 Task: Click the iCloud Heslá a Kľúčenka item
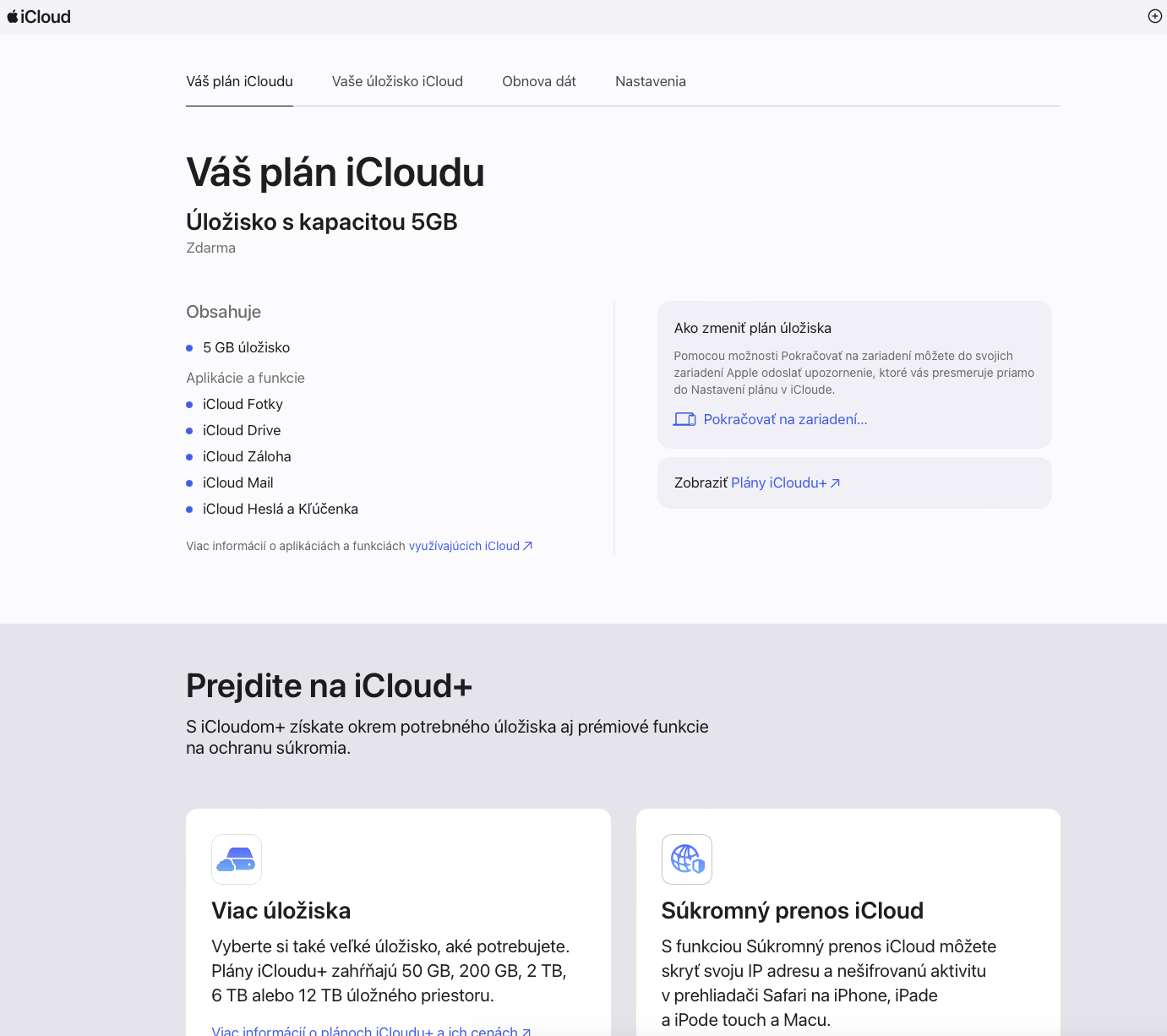pos(281,509)
